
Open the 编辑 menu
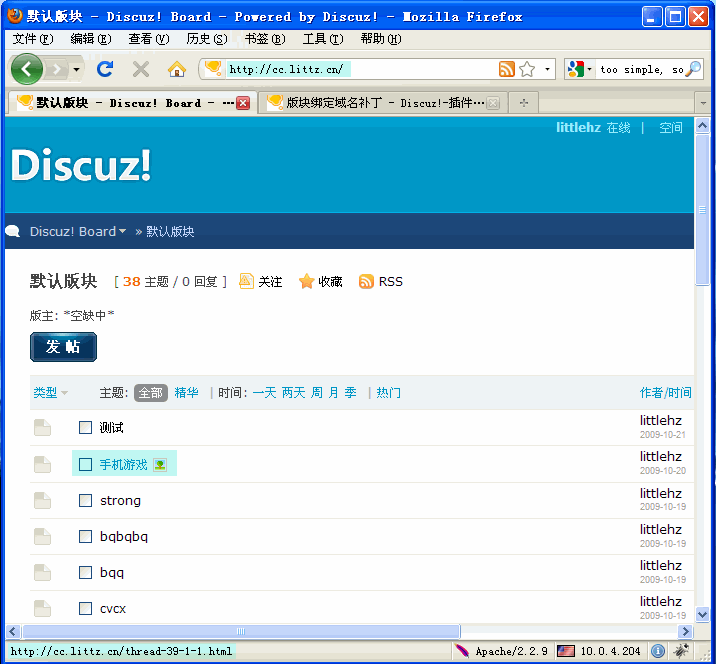[90, 39]
